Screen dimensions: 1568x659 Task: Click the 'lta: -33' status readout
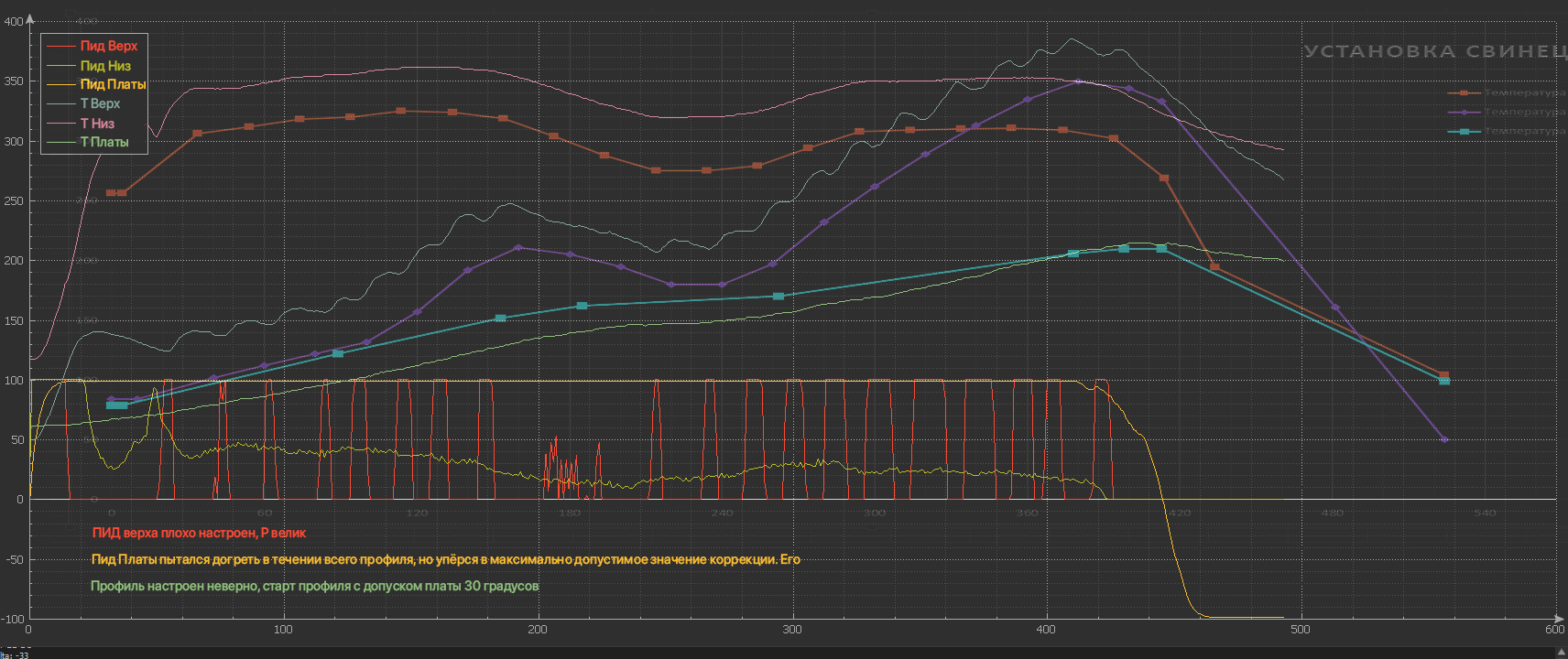[x=15, y=654]
